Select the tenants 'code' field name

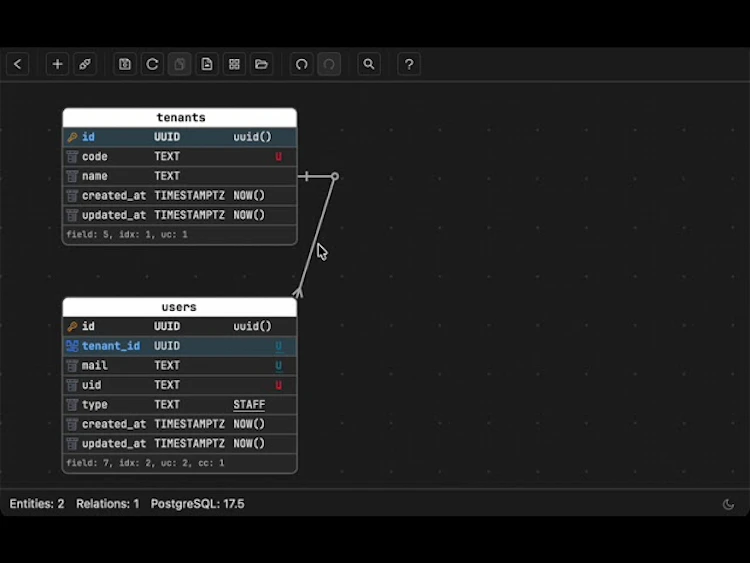pos(95,156)
